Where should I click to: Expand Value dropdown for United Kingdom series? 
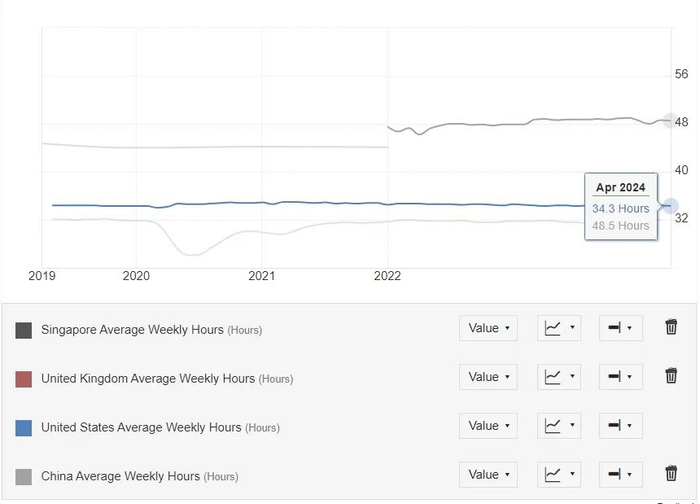coord(488,377)
